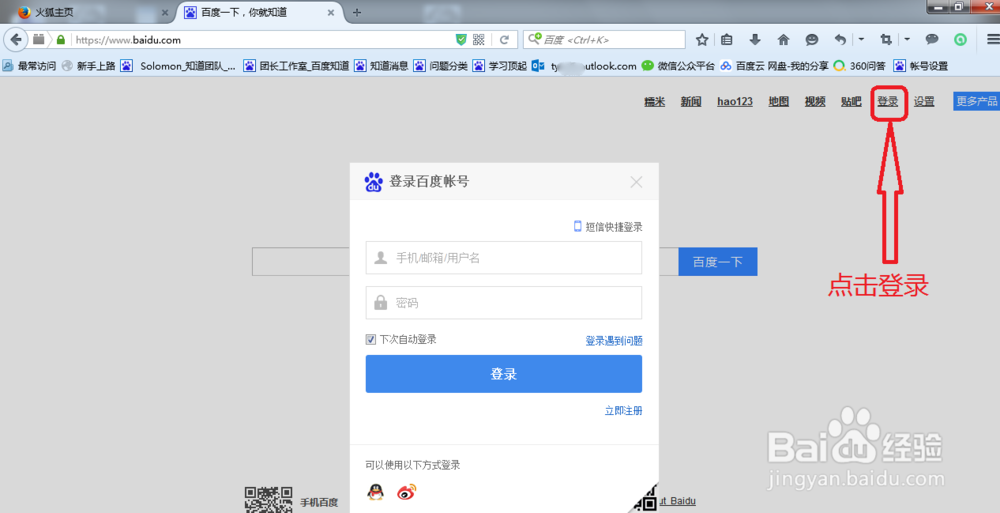Open the 团长工作室_百度知道 bookmark
The image size is (1000, 513).
(x=297, y=66)
